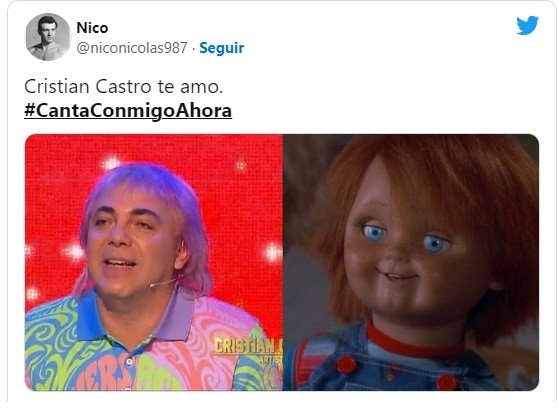Select the tweet text Cristian Castro te amo.
This screenshot has width=558, height=409.
pos(124,86)
